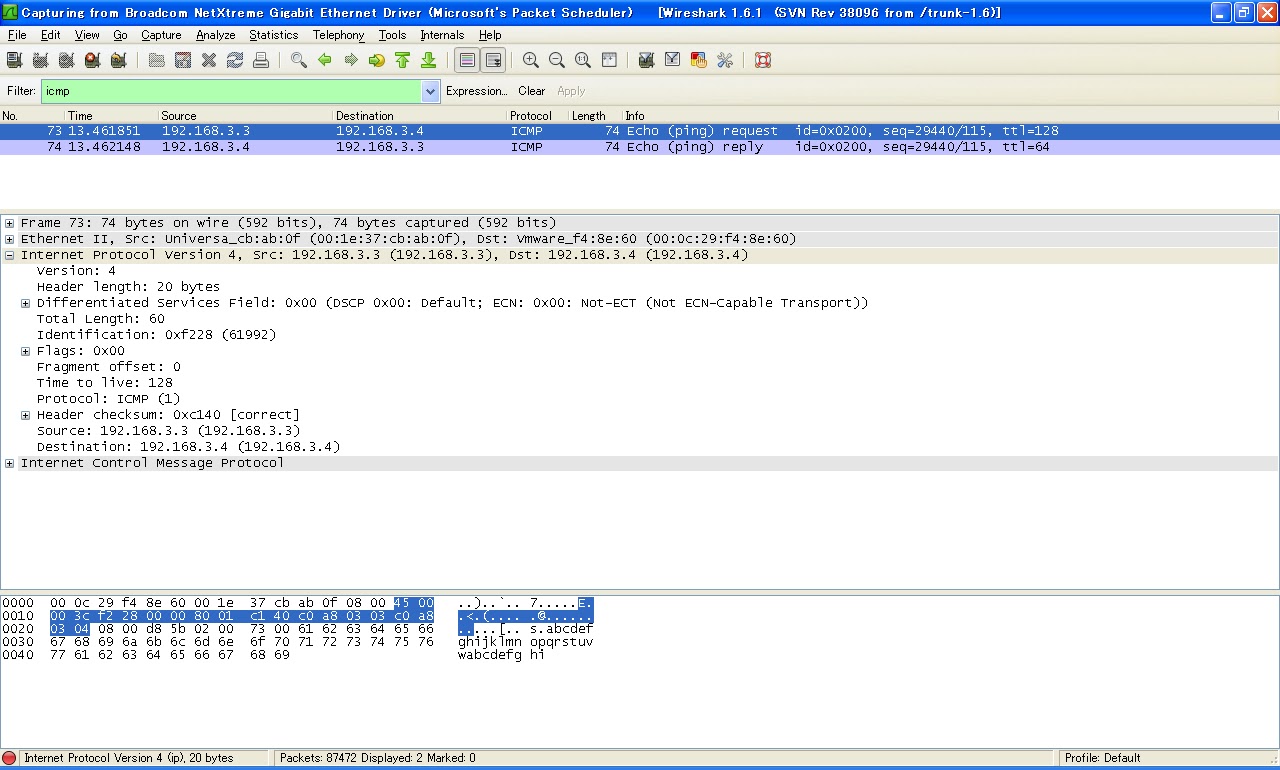Go forward in packet history
The image size is (1280, 770).
[x=351, y=60]
